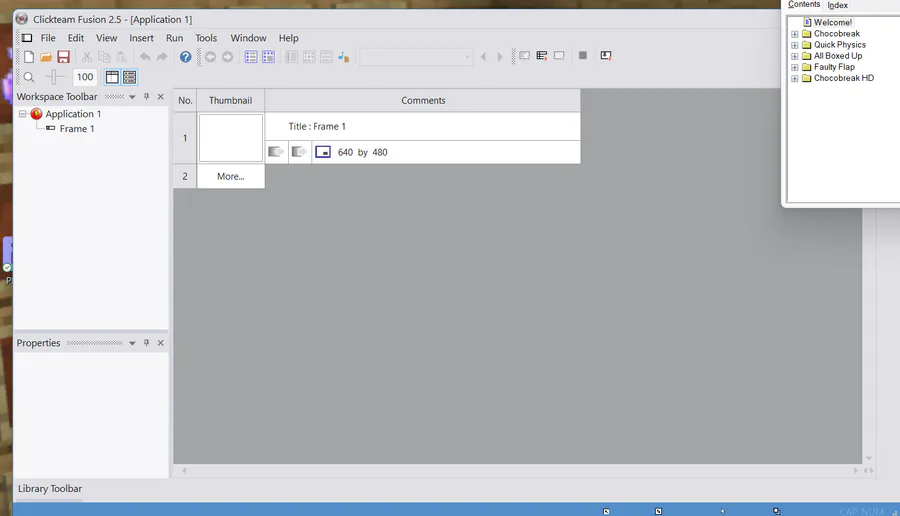Go to the previous frame arrow
900x516 pixels.
(483, 56)
